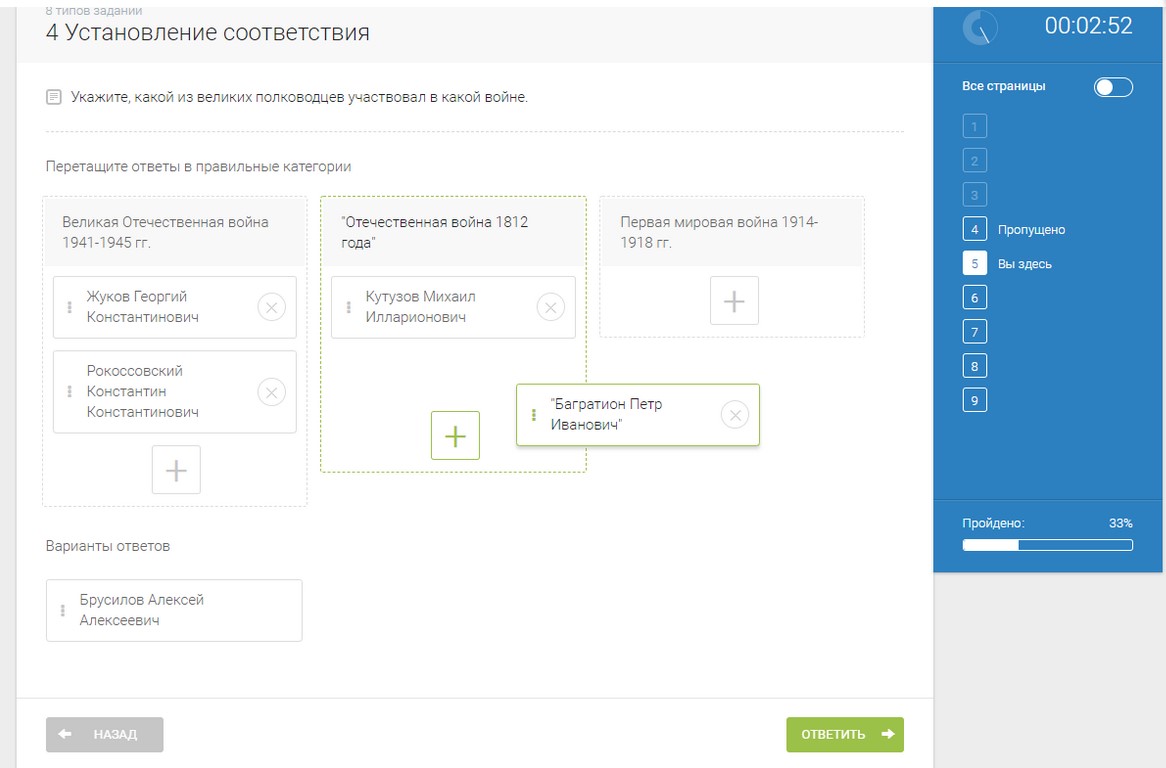Jump to page 1 in navigator
The height and width of the screenshot is (768, 1166).
pyautogui.click(x=975, y=127)
